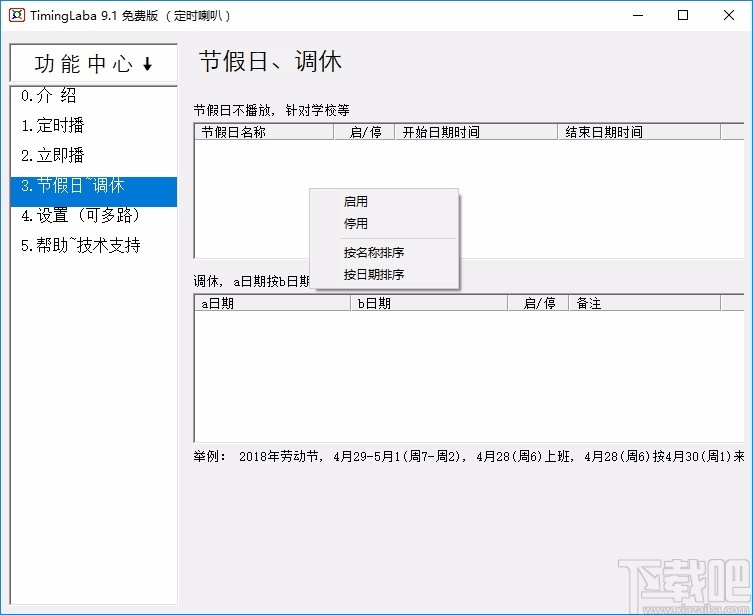Screen dimensions: 753x615
Task: Choose 启用 from the context menu
Action: [x=384, y=202]
